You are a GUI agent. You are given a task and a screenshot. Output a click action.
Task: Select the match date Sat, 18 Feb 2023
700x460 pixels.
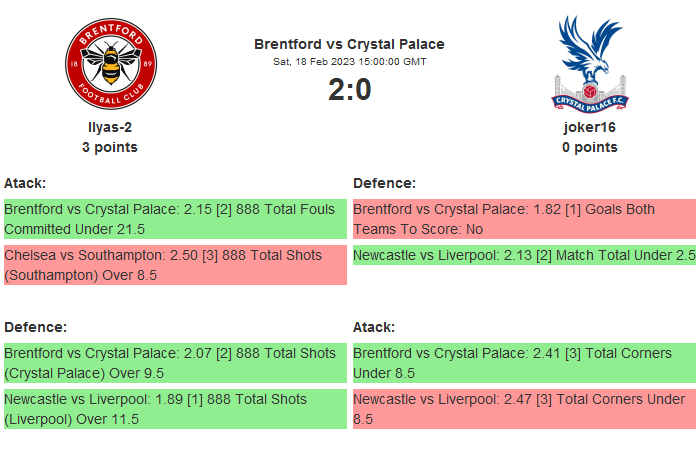coord(349,62)
